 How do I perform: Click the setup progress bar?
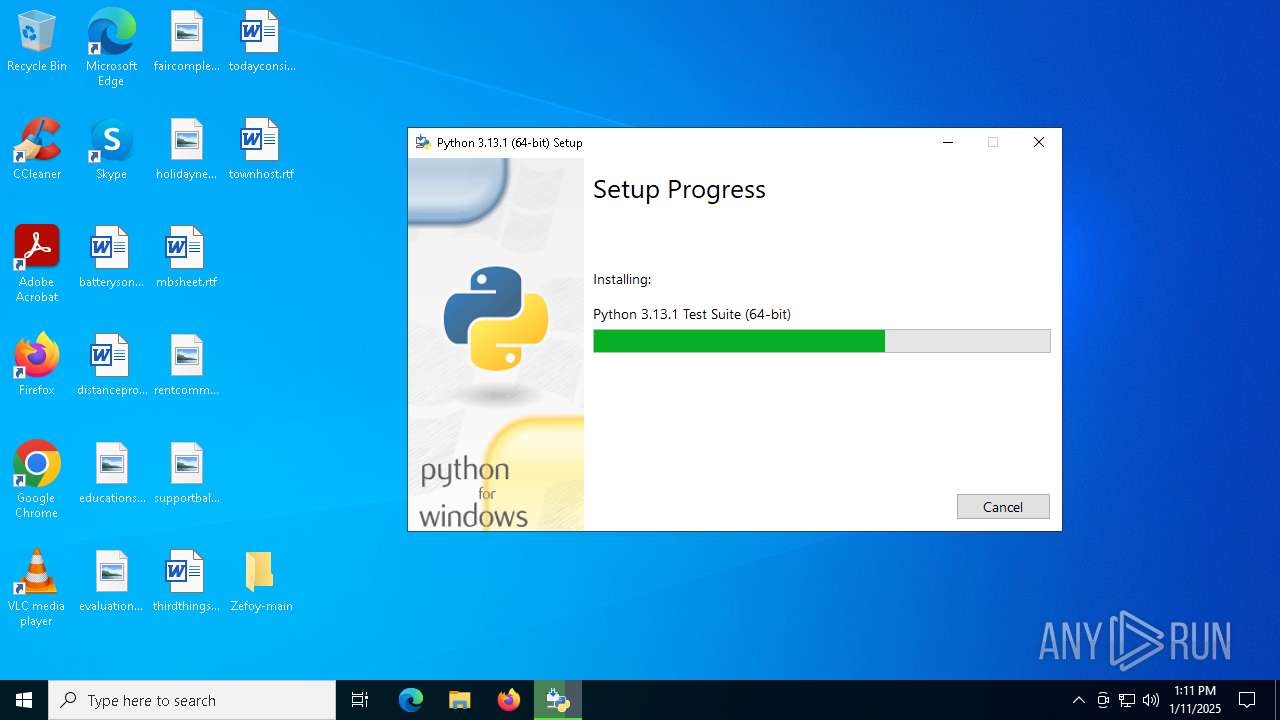822,341
